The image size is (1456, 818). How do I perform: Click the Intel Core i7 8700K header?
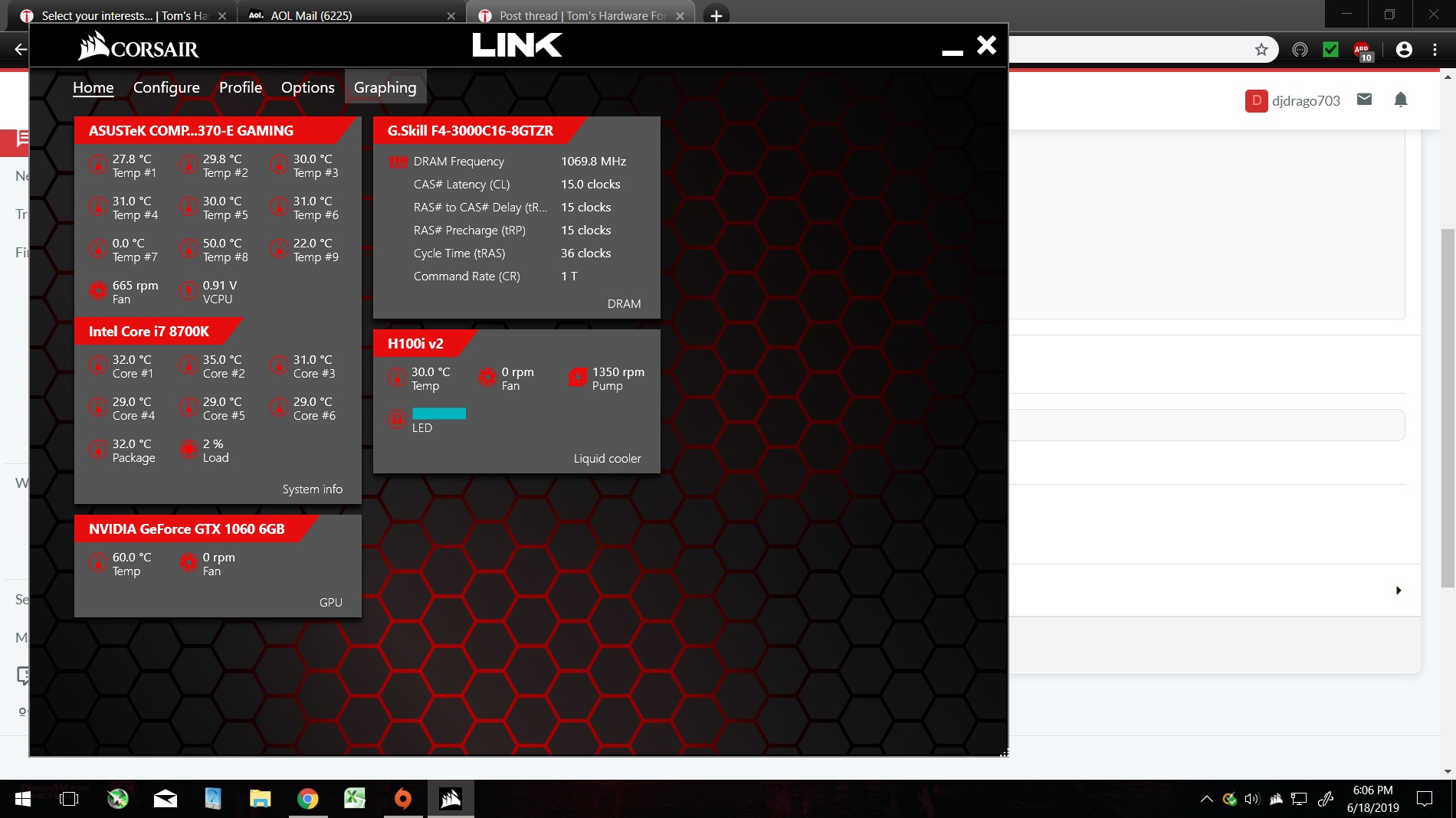149,332
